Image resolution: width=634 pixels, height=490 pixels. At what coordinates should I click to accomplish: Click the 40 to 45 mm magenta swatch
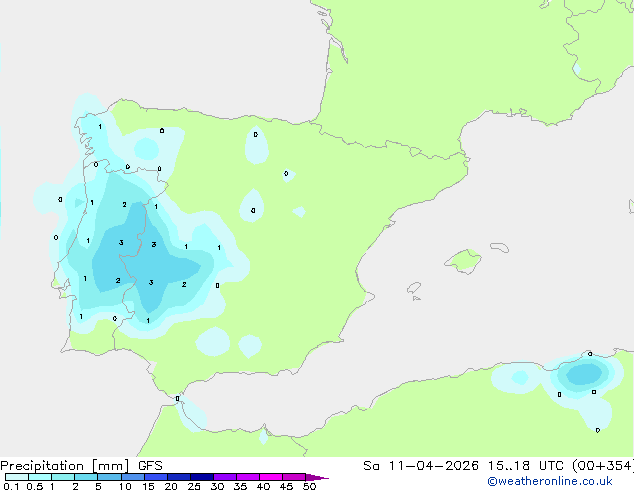[271, 477]
